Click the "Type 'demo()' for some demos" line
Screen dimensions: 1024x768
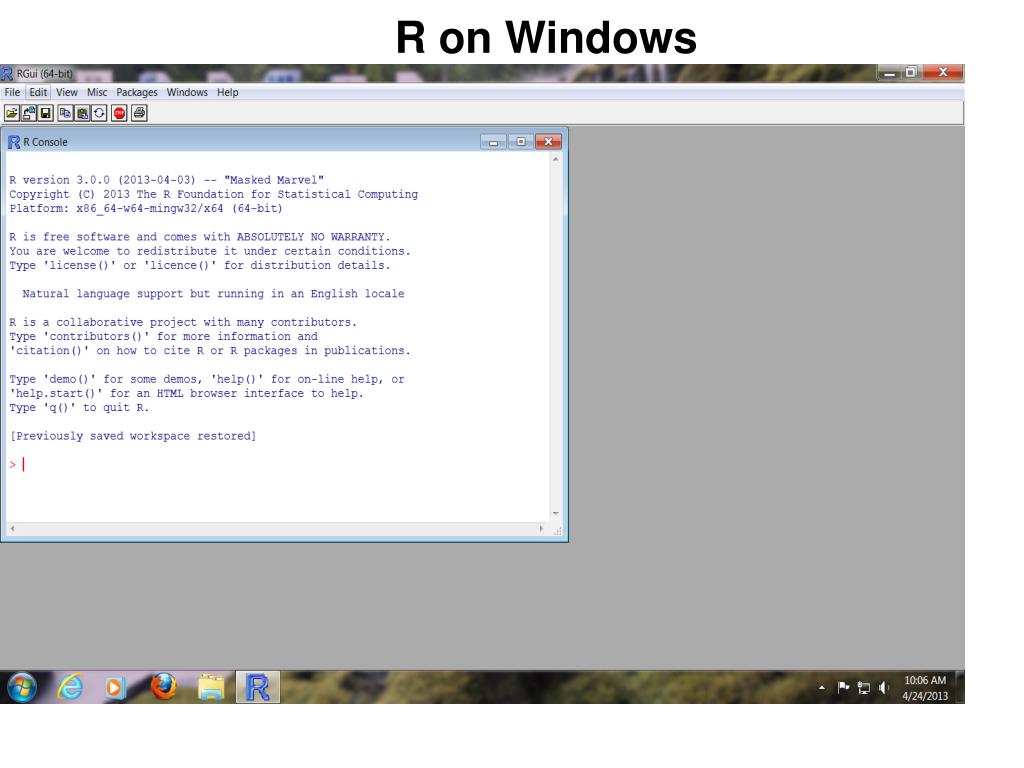207,379
